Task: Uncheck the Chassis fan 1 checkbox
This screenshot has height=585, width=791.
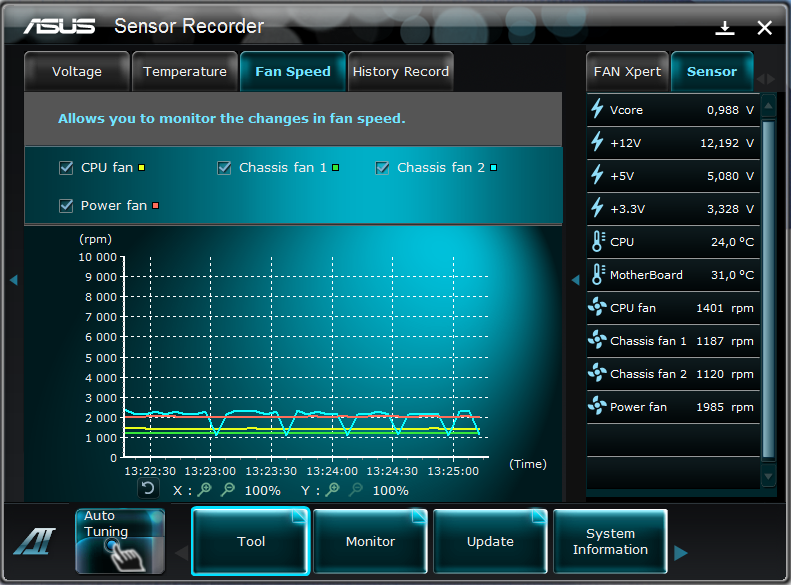Action: [224, 167]
